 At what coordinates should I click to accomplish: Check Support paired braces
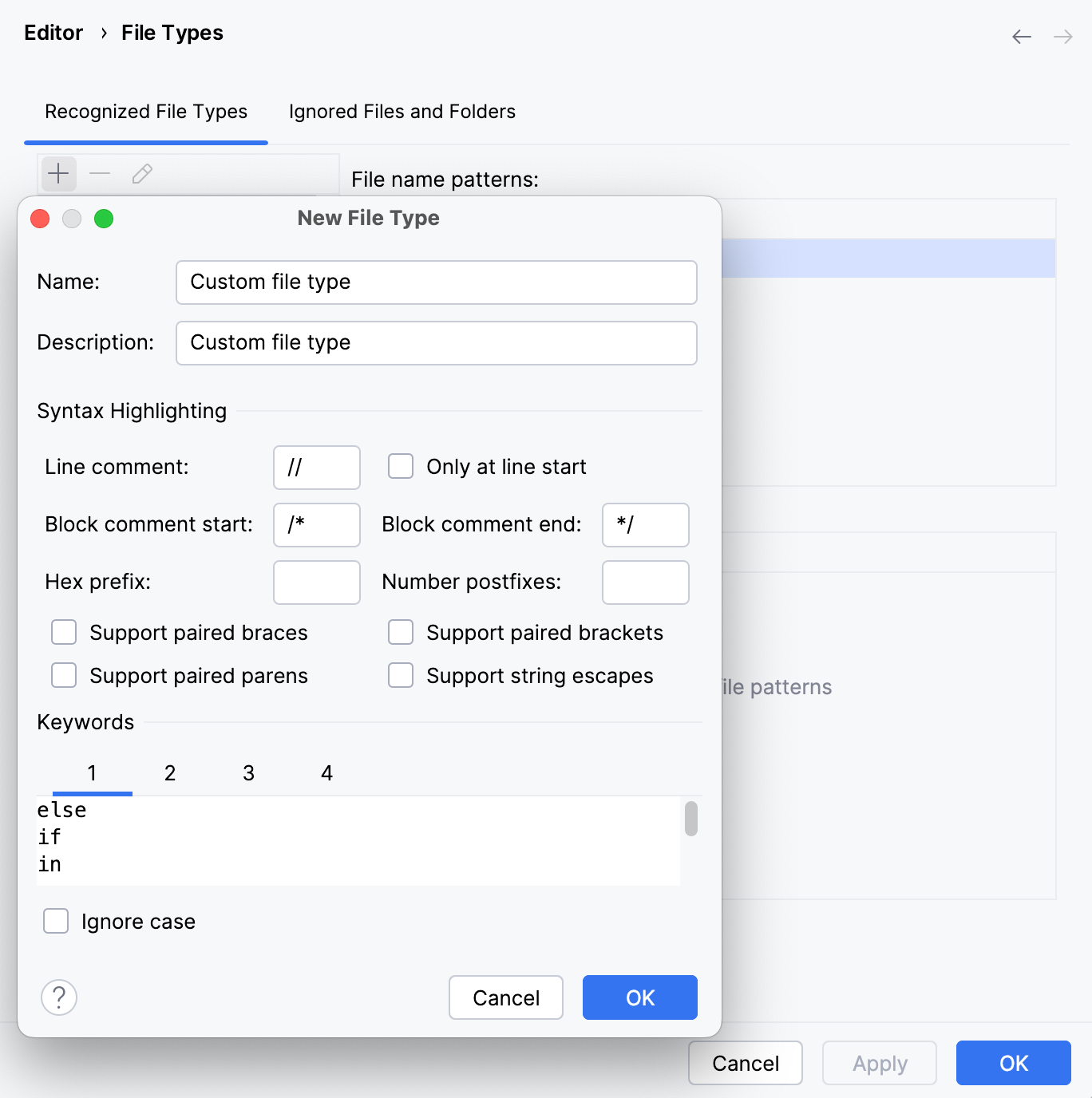point(63,632)
